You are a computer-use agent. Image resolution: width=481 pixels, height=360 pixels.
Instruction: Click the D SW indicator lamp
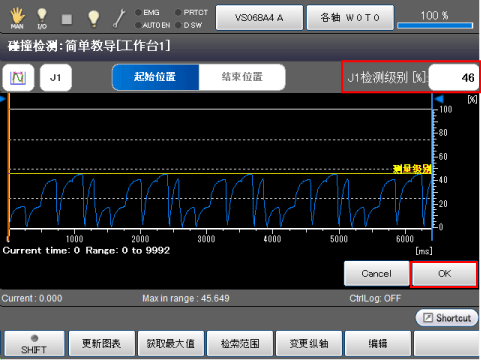click(x=178, y=25)
